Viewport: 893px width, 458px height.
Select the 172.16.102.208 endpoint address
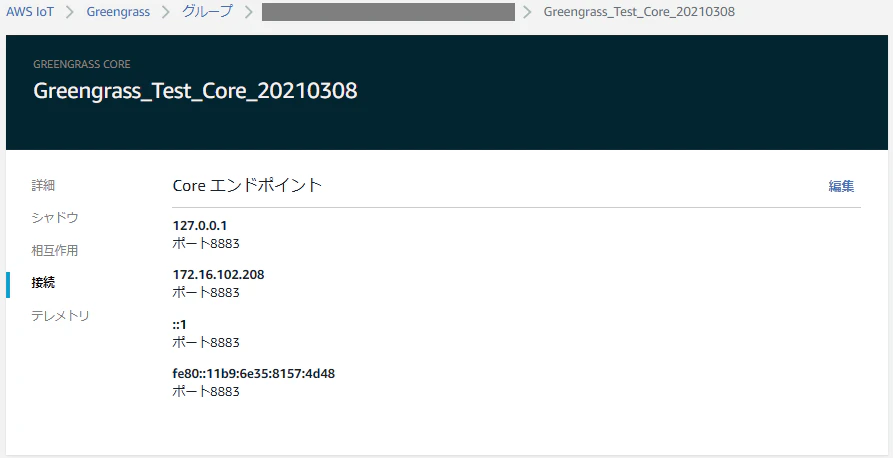click(x=218, y=275)
